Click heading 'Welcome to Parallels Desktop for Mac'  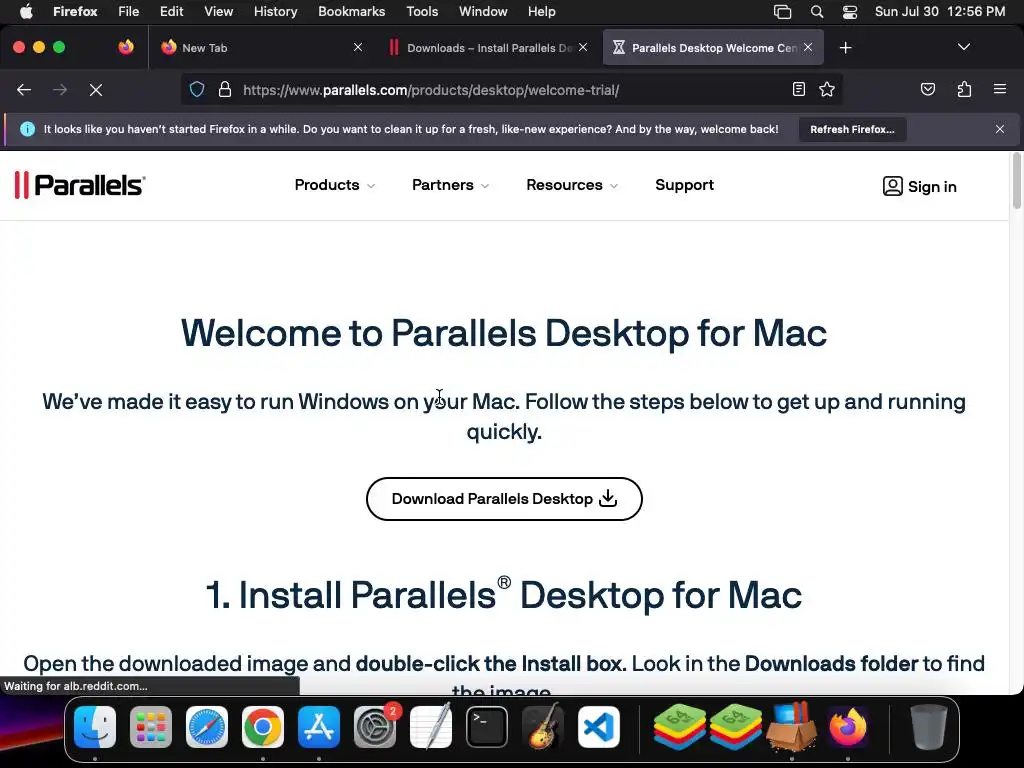pos(504,333)
